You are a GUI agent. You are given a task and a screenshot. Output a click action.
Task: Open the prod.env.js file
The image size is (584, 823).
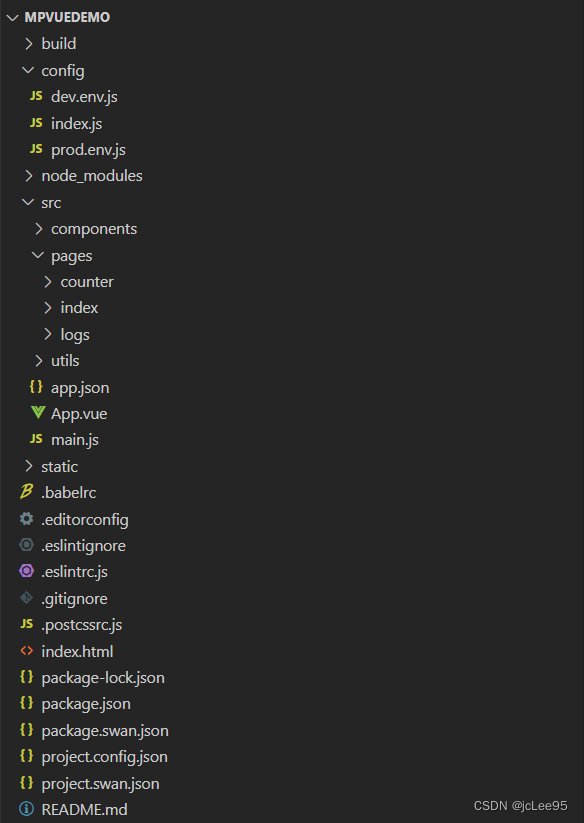click(88, 150)
